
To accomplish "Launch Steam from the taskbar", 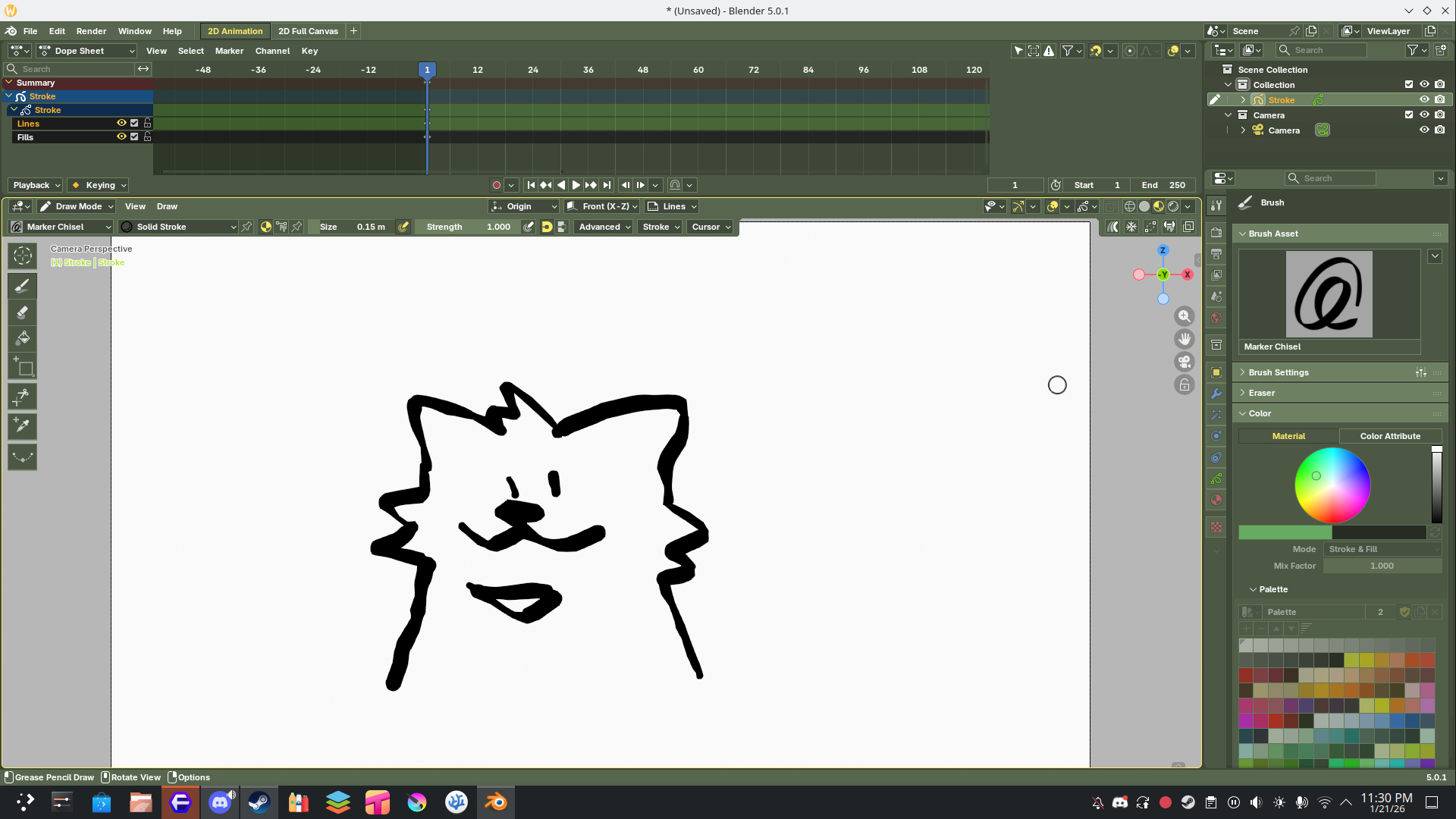I will point(259,802).
